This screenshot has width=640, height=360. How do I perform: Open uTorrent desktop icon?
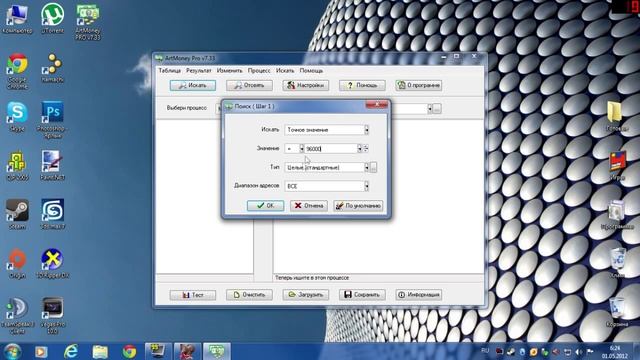coord(52,18)
